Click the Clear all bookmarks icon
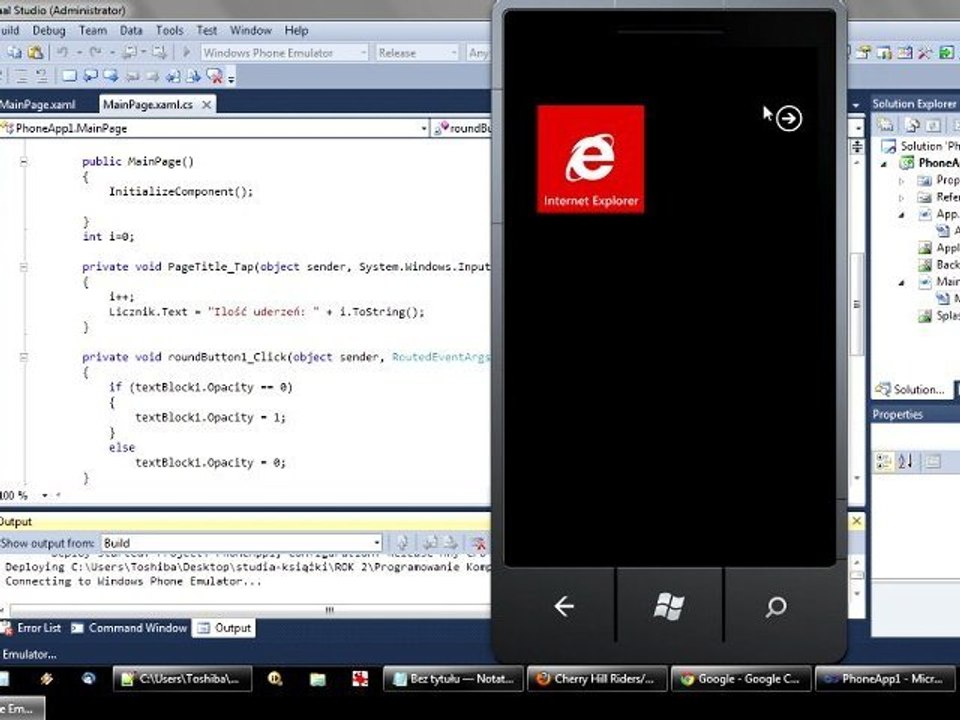960x720 pixels. (x=214, y=76)
